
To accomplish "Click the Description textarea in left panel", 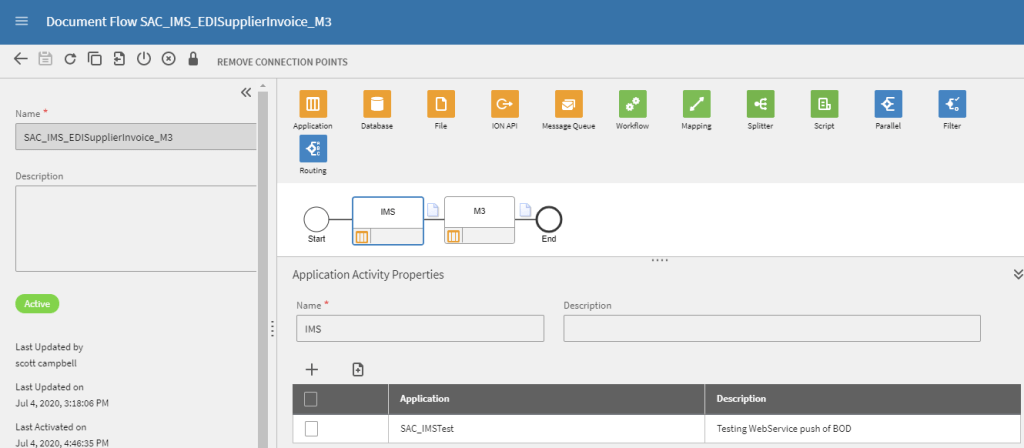I will pyautogui.click(x=135, y=228).
